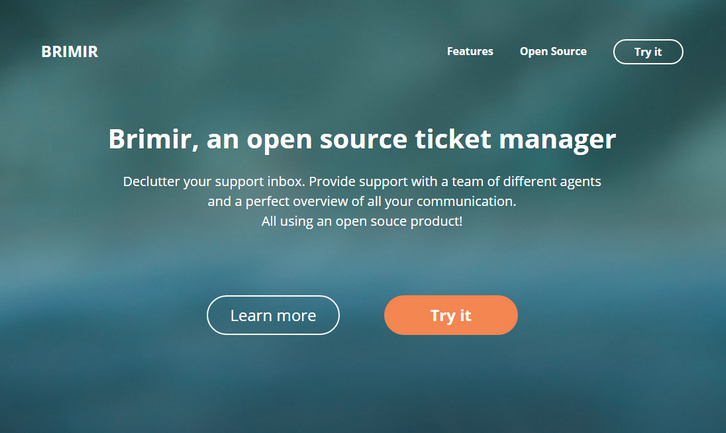The height and width of the screenshot is (433, 726).
Task: Go to the Open Source nav item
Action: point(553,52)
